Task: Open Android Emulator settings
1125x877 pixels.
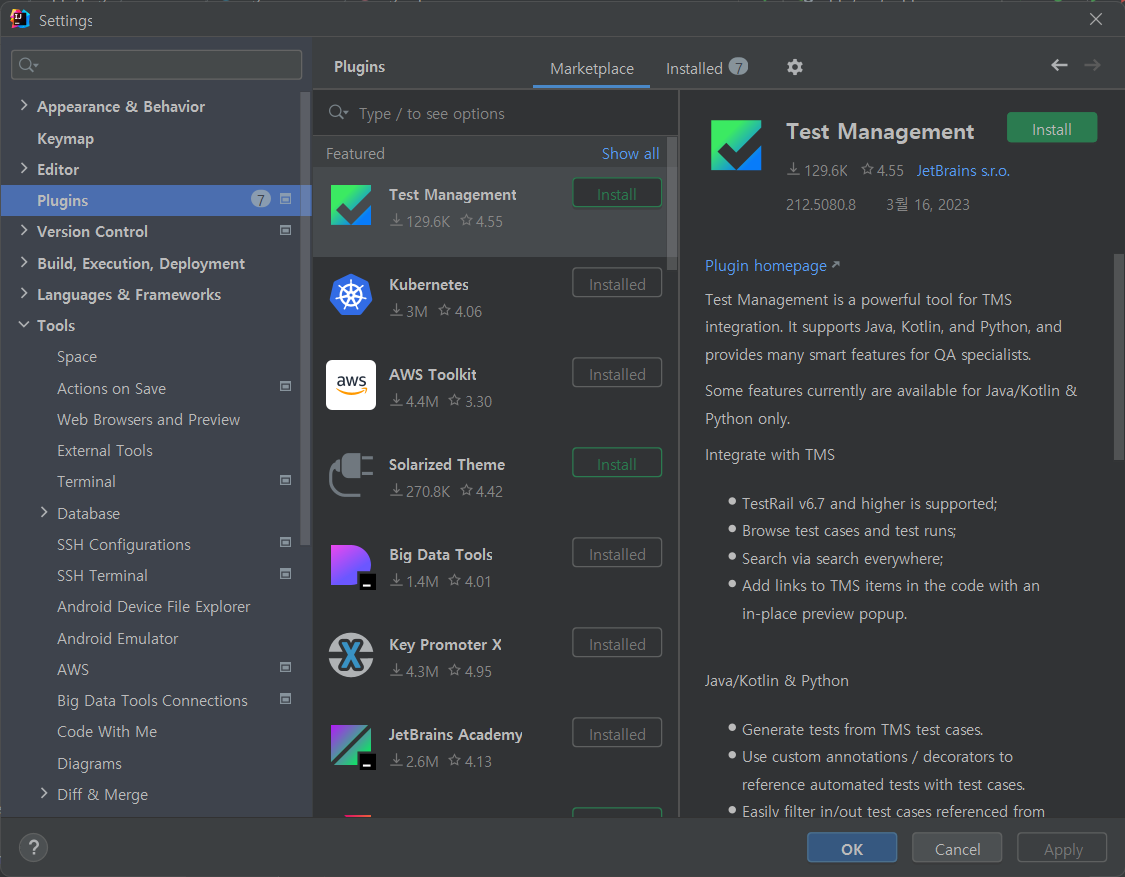Action: [x=118, y=638]
